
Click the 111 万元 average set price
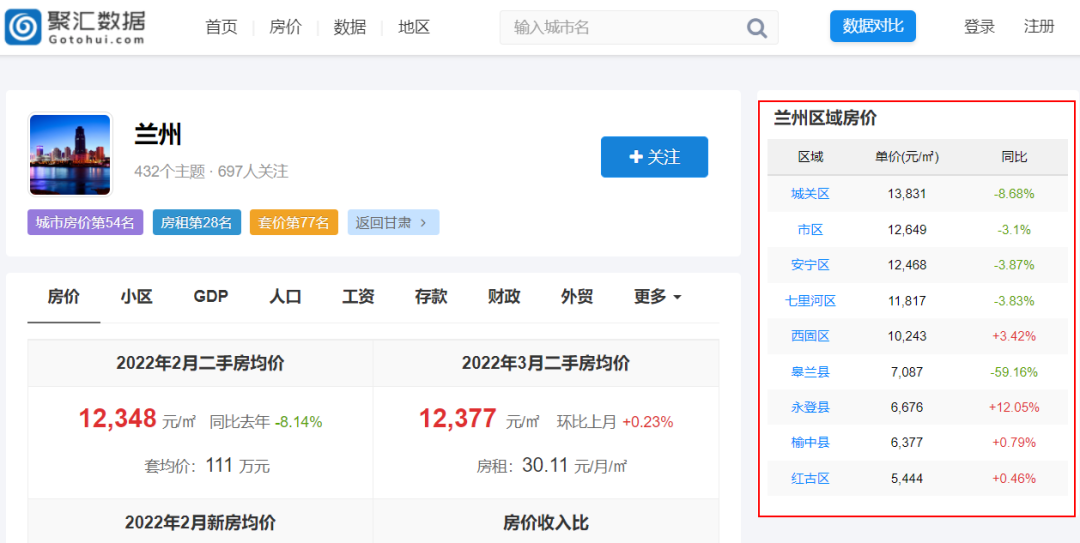click(238, 466)
